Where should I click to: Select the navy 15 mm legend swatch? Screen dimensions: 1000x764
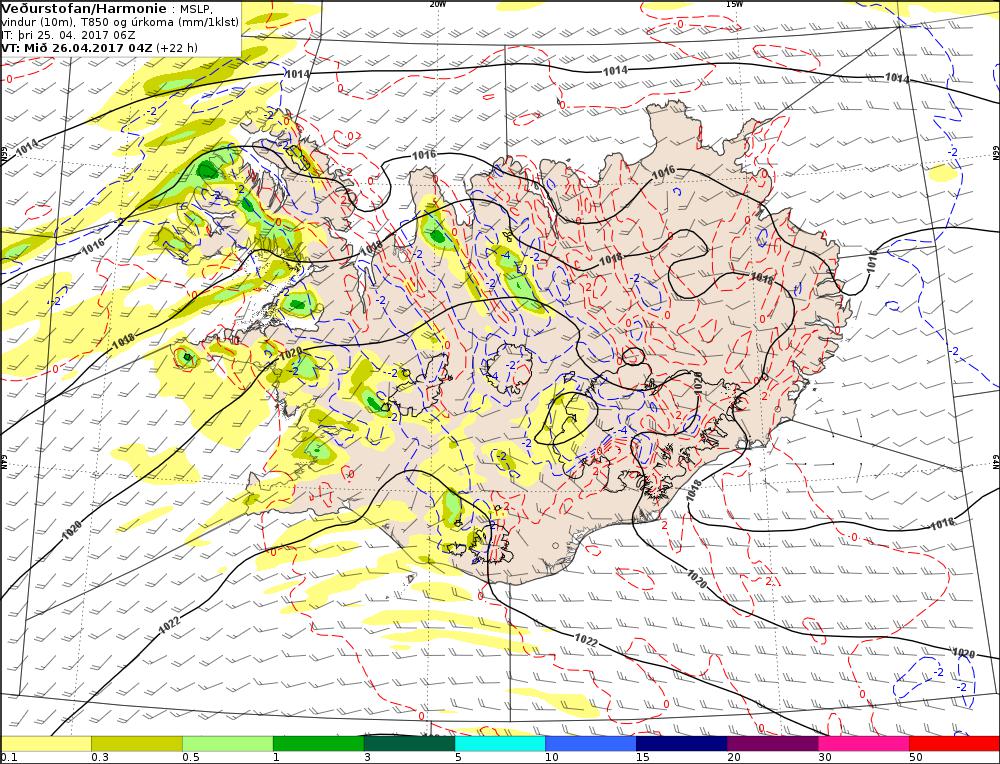[x=682, y=744]
